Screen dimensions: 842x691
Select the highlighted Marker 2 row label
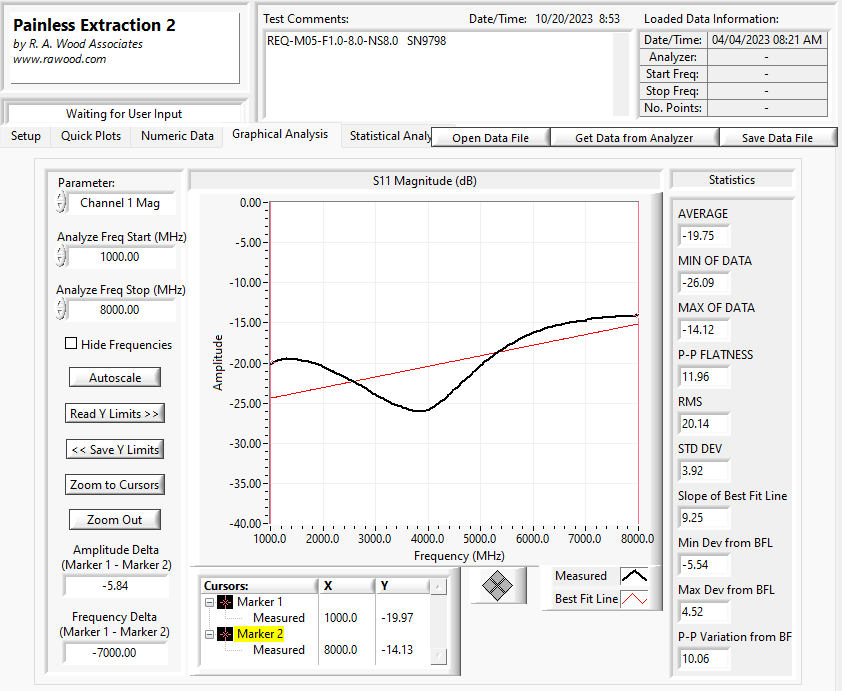[x=259, y=634]
